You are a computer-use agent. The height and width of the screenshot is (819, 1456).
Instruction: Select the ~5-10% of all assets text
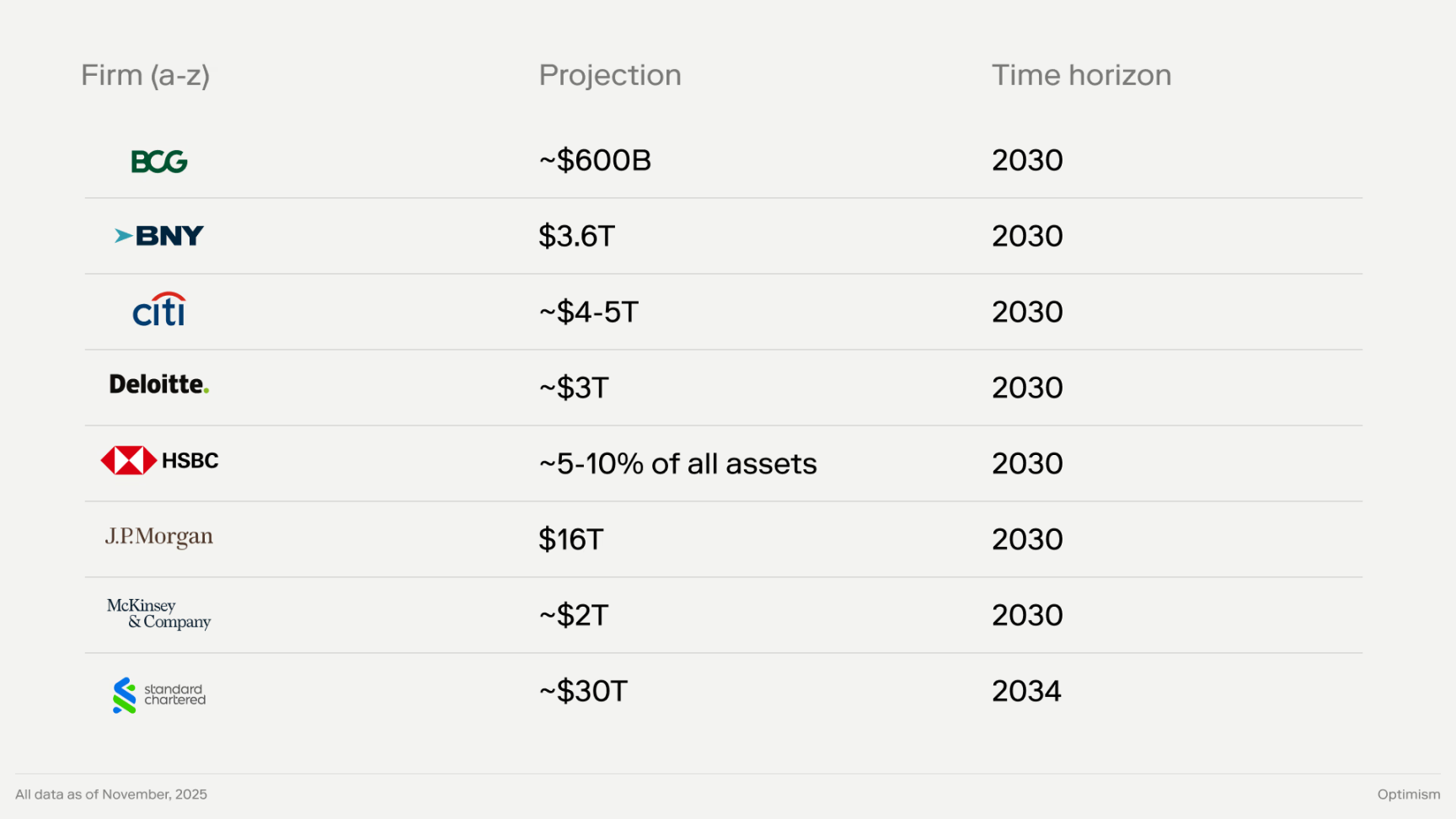(678, 464)
